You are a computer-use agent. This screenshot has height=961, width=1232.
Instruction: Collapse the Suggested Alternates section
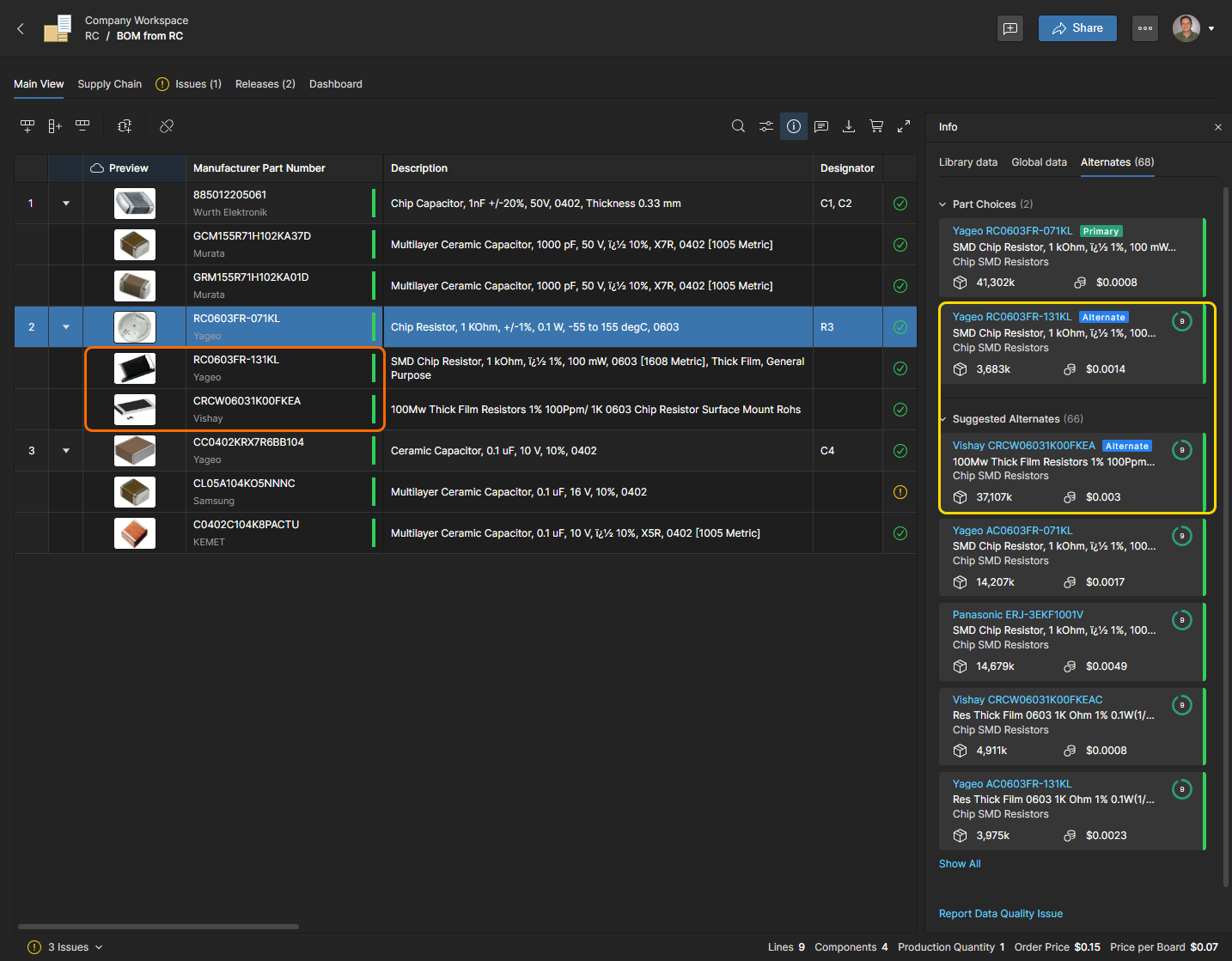pos(942,419)
